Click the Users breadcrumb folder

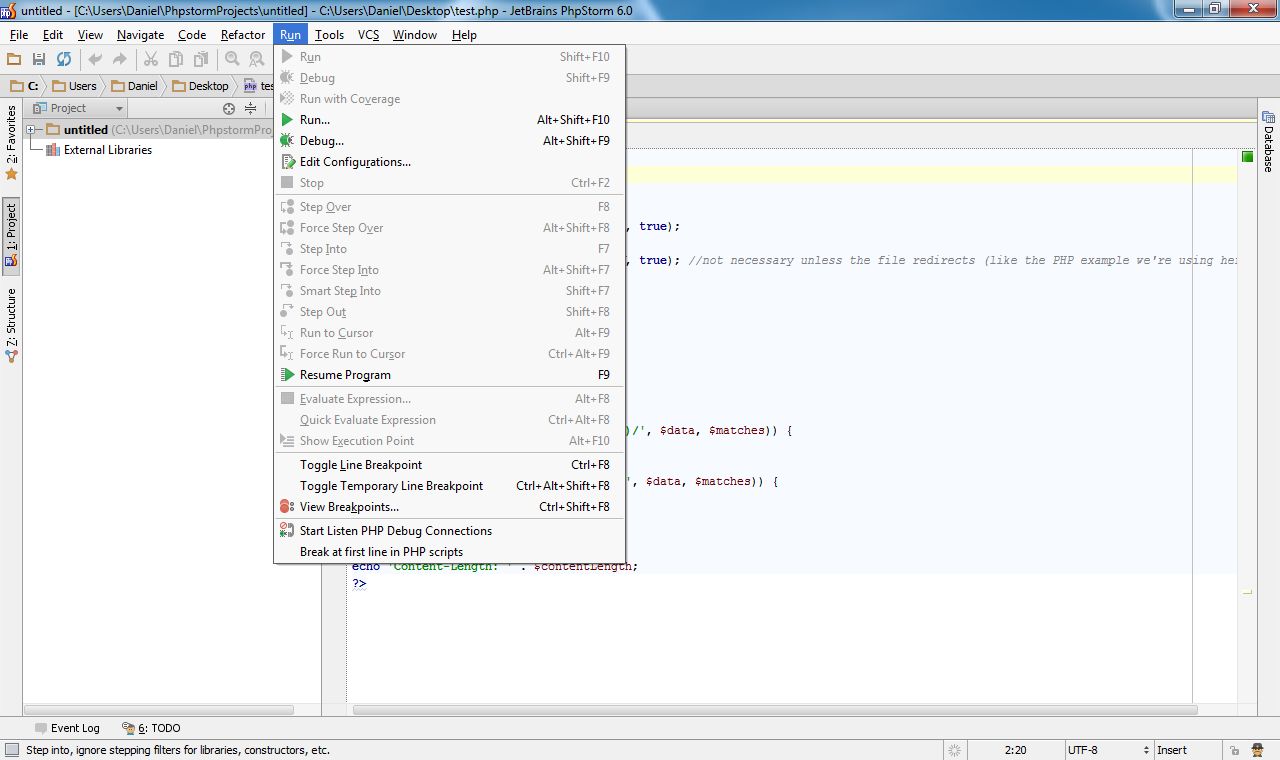point(74,86)
